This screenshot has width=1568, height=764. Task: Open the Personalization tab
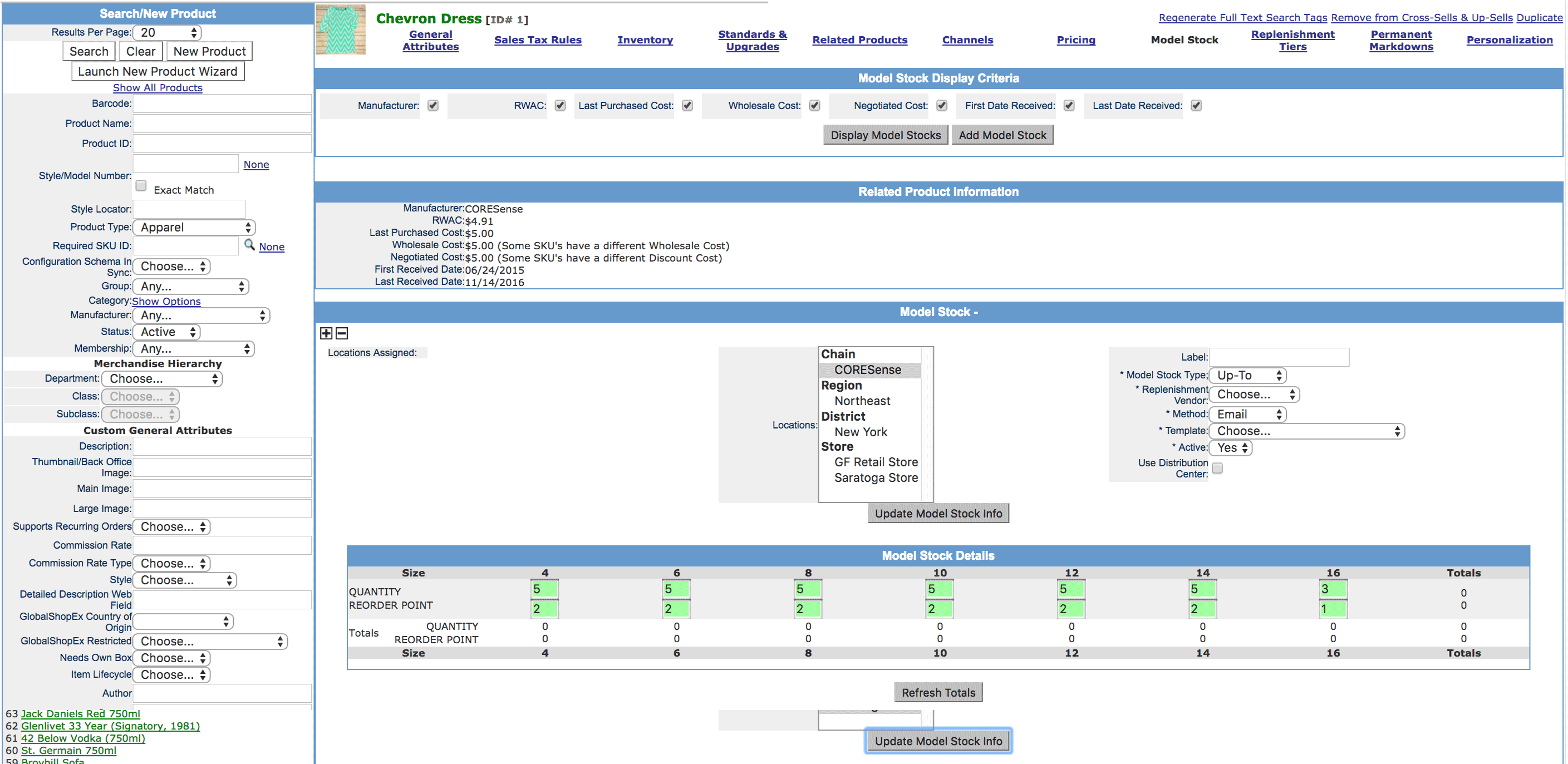tap(1509, 40)
